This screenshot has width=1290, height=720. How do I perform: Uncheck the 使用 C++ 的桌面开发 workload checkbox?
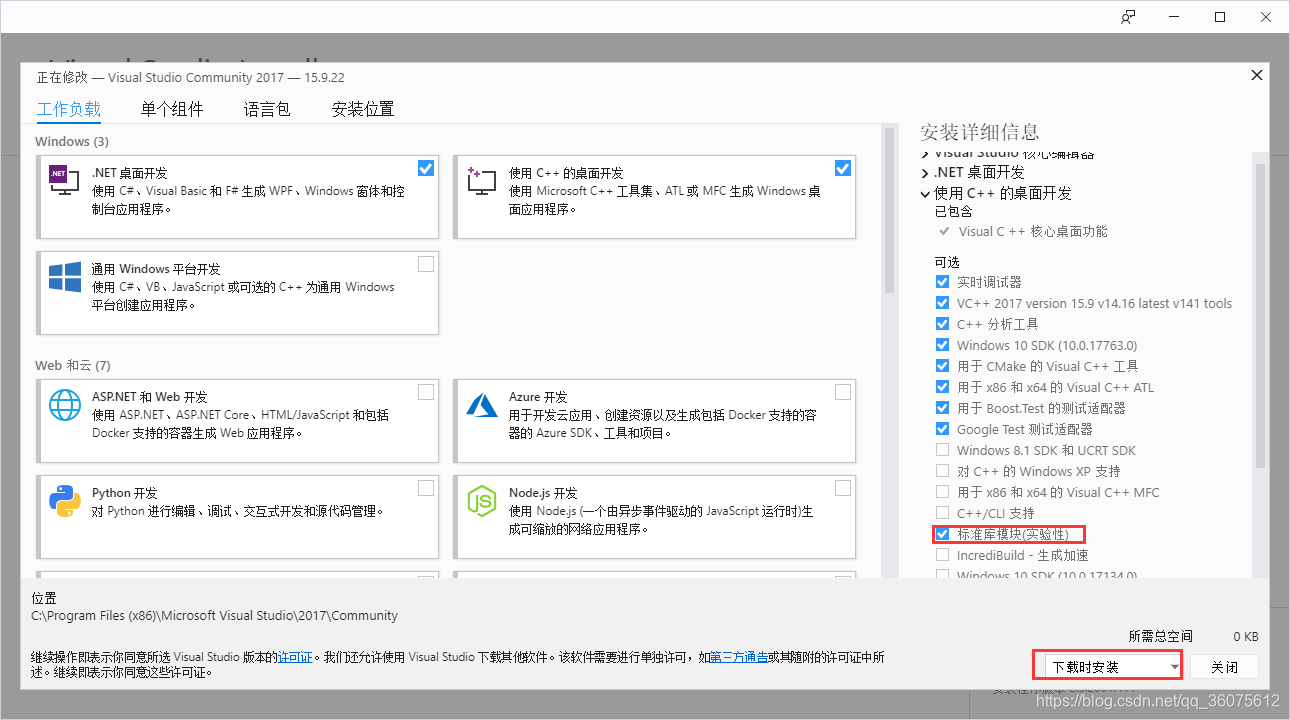click(843, 168)
